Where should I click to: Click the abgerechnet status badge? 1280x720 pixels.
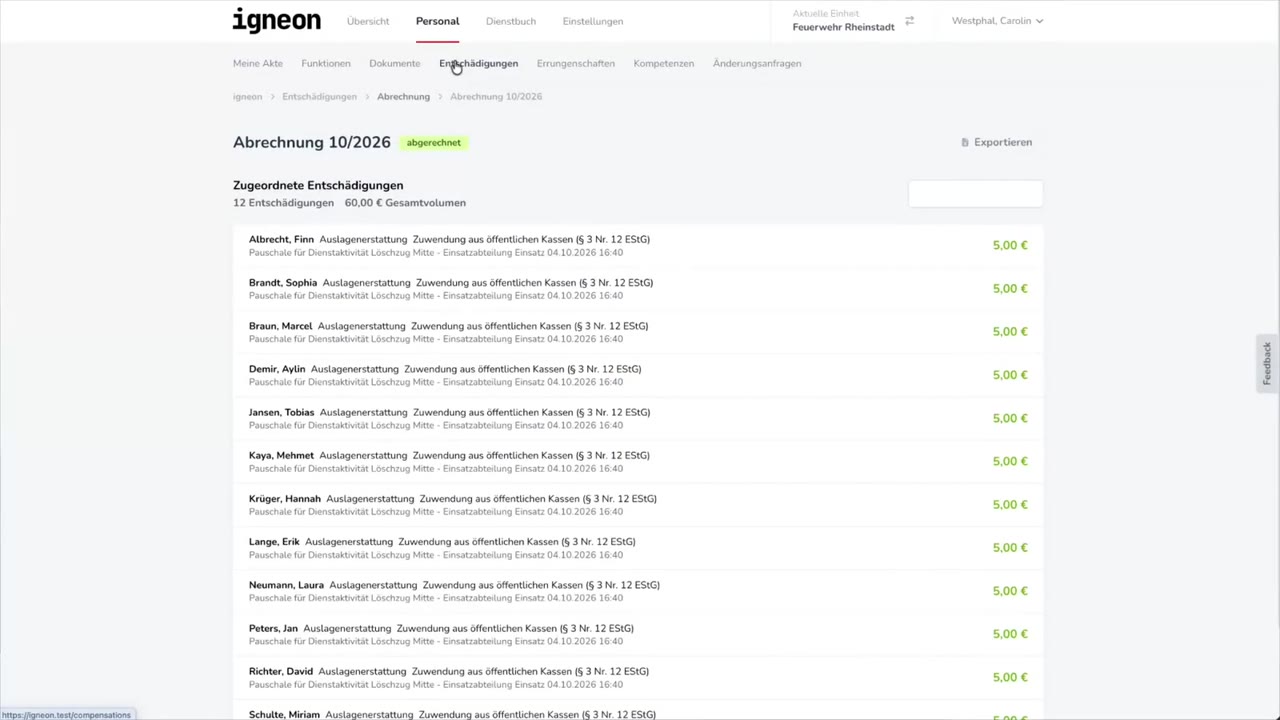pos(434,142)
